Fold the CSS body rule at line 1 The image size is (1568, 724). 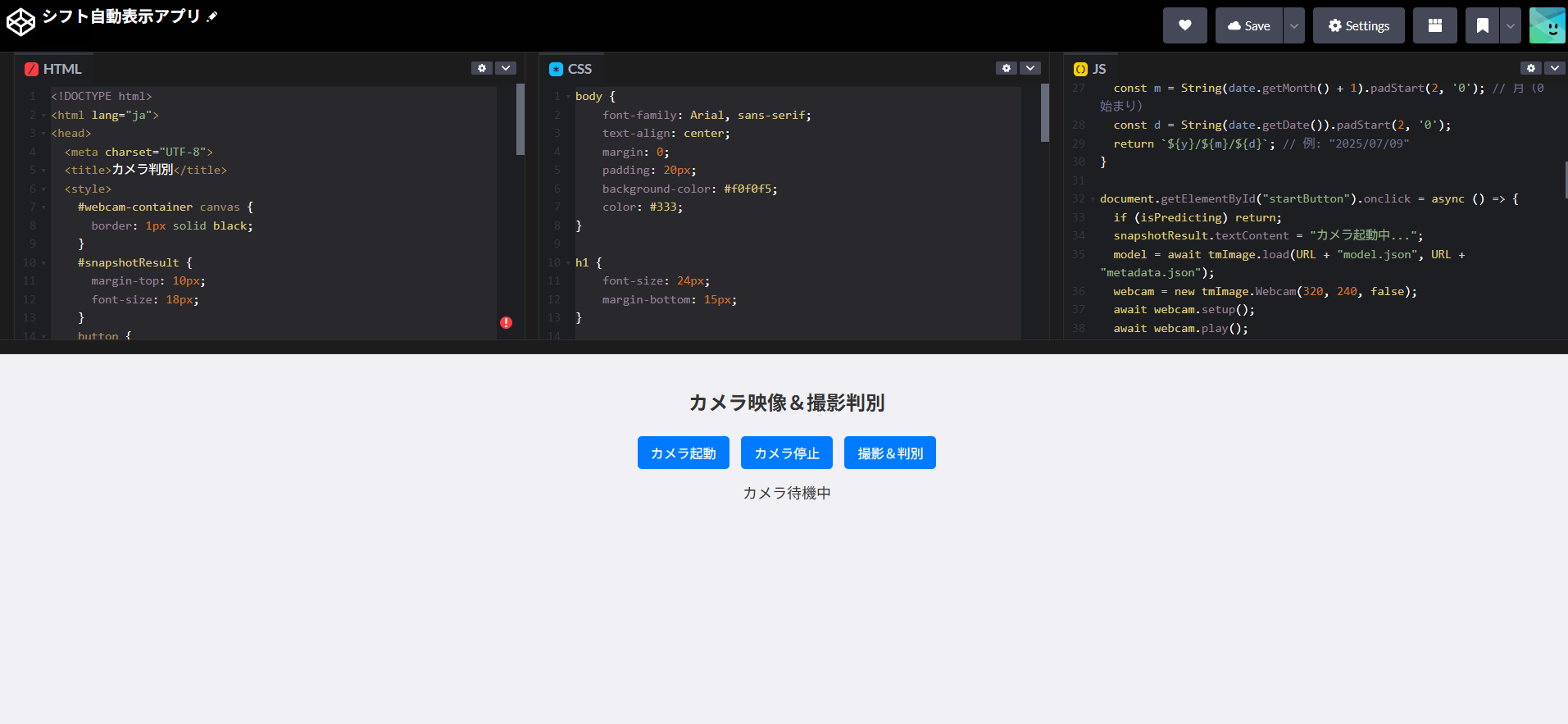(568, 97)
